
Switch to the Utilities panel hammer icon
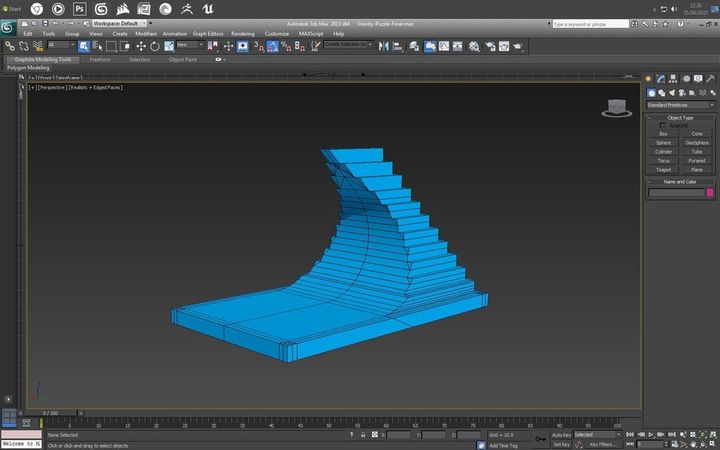[x=709, y=79]
